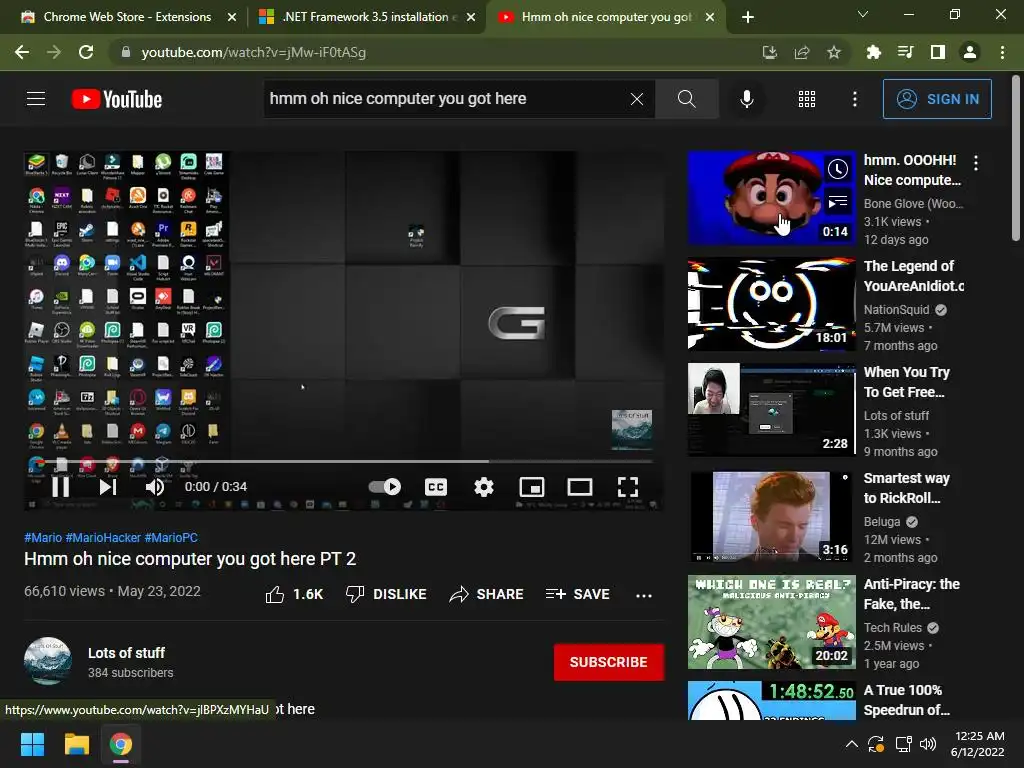Click the #MarioPC hashtag

[171, 537]
